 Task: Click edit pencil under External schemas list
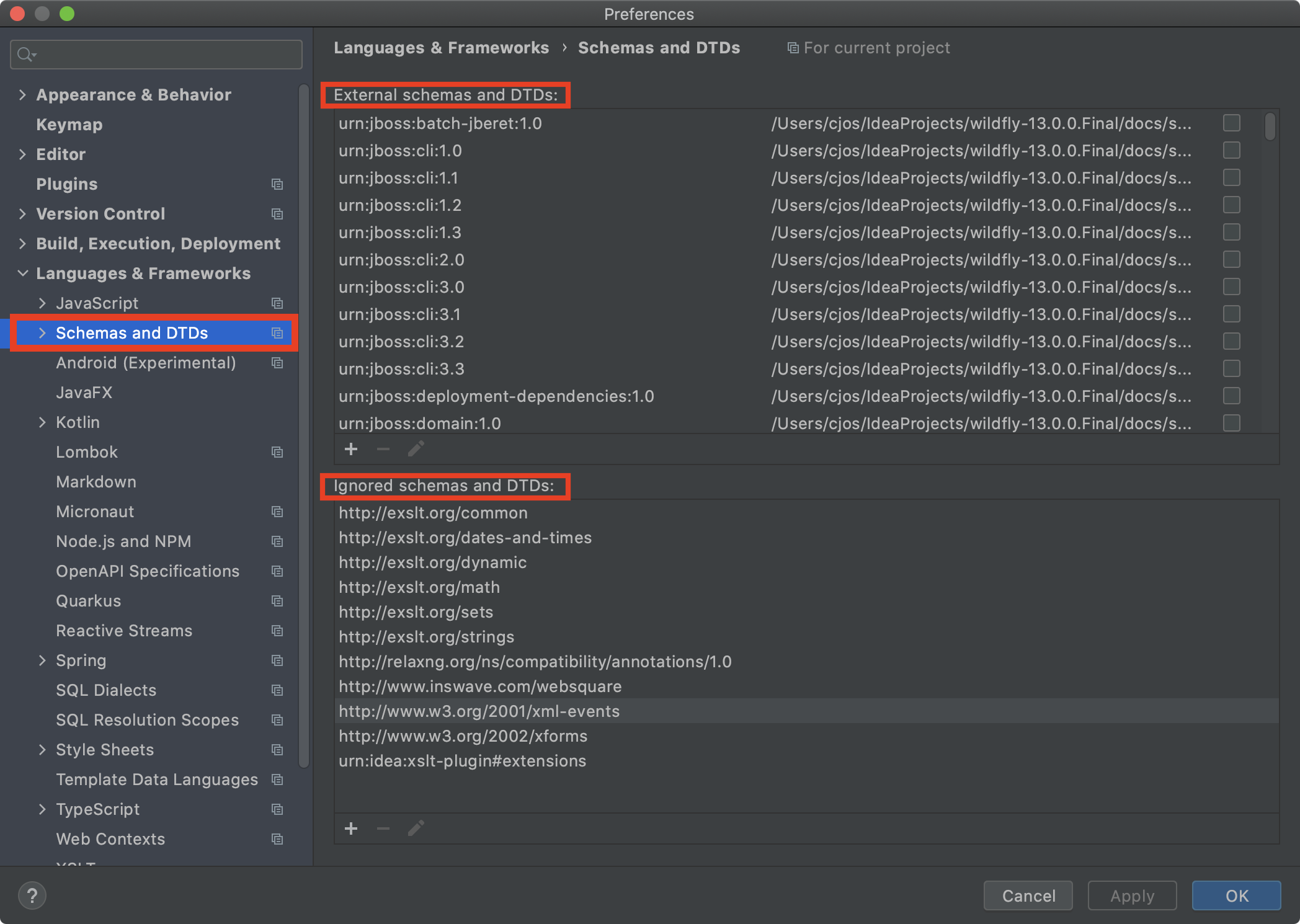(x=416, y=449)
